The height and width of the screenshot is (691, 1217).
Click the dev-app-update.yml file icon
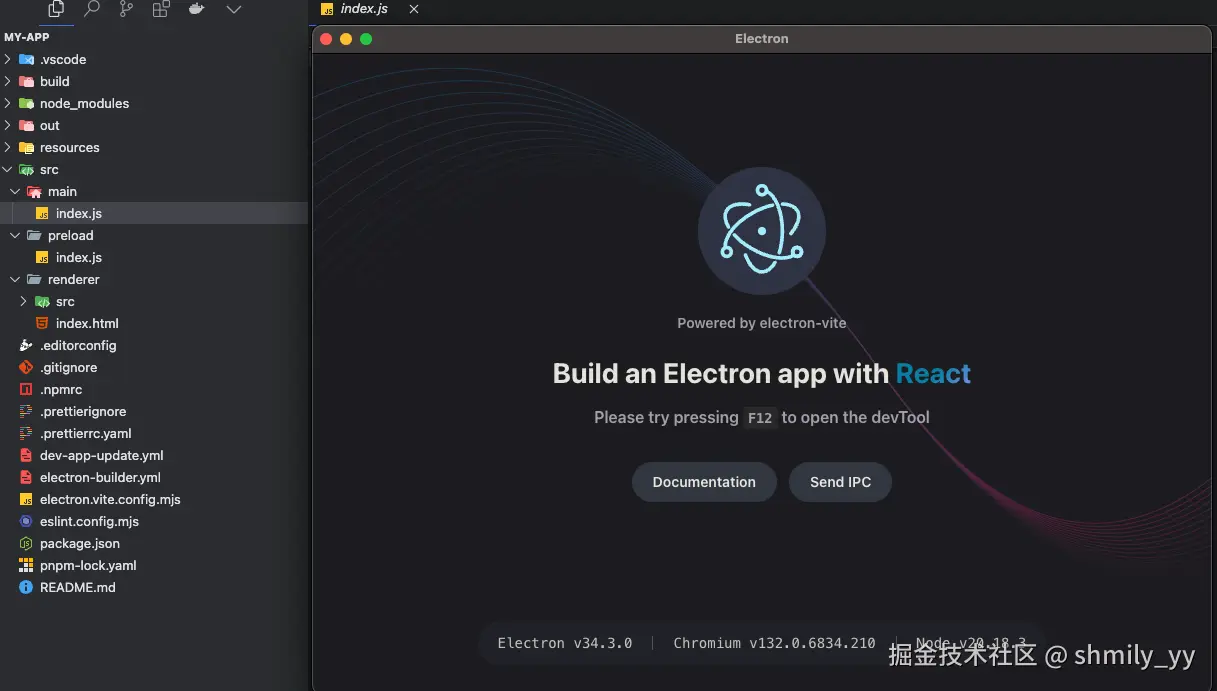point(26,455)
